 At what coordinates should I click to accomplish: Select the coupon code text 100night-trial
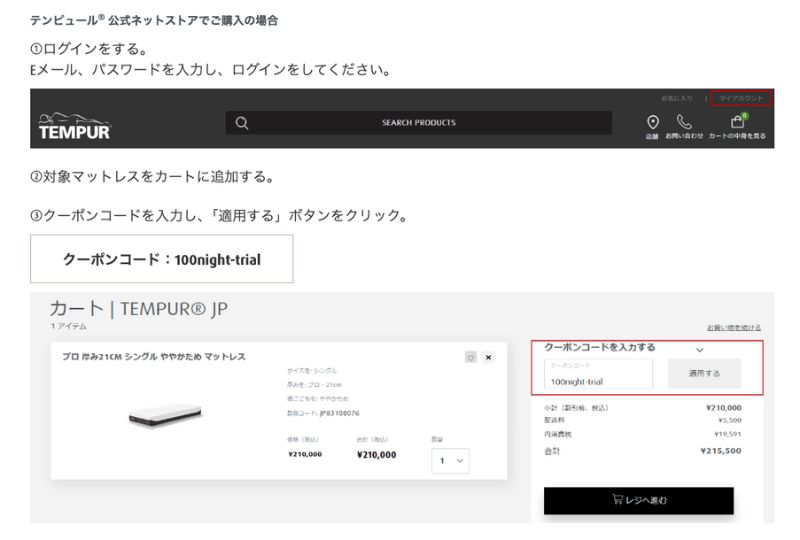218,260
